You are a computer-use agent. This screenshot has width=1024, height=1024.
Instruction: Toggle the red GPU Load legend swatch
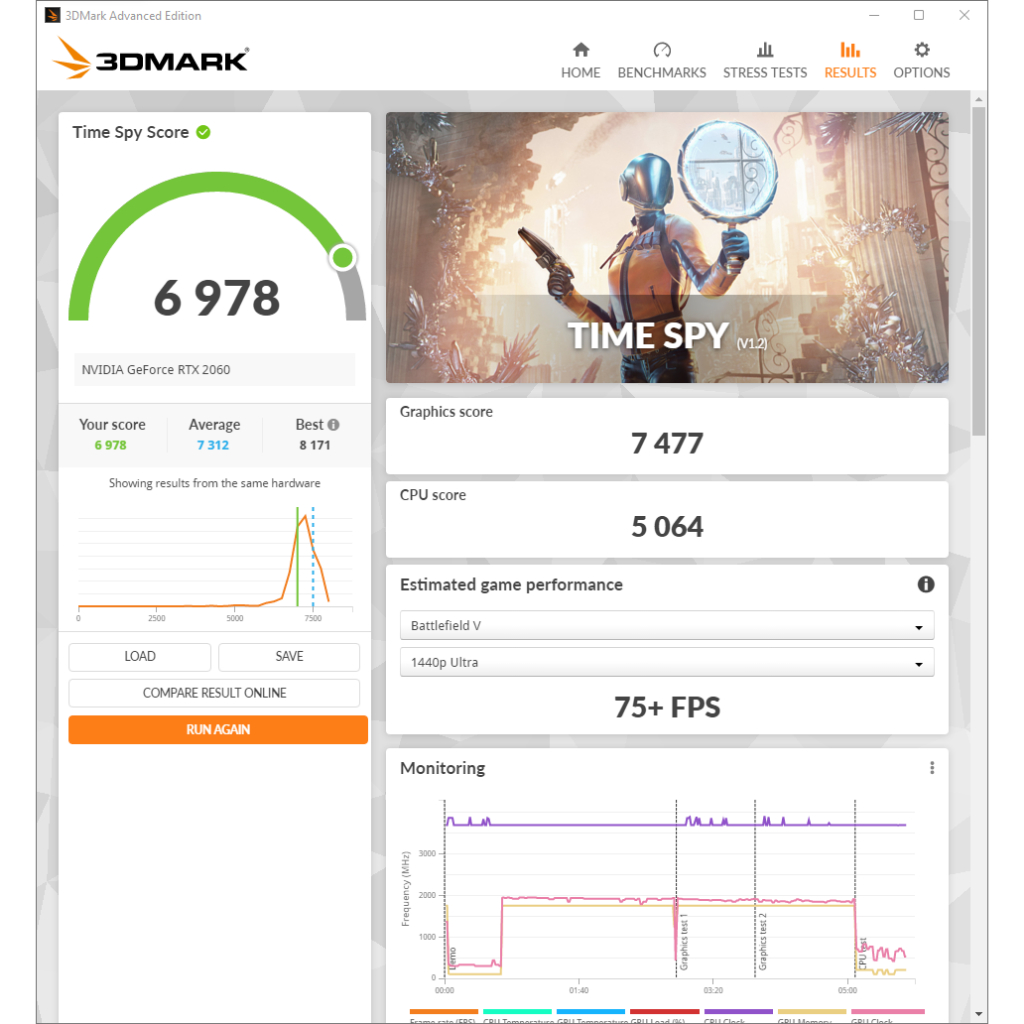[665, 1012]
